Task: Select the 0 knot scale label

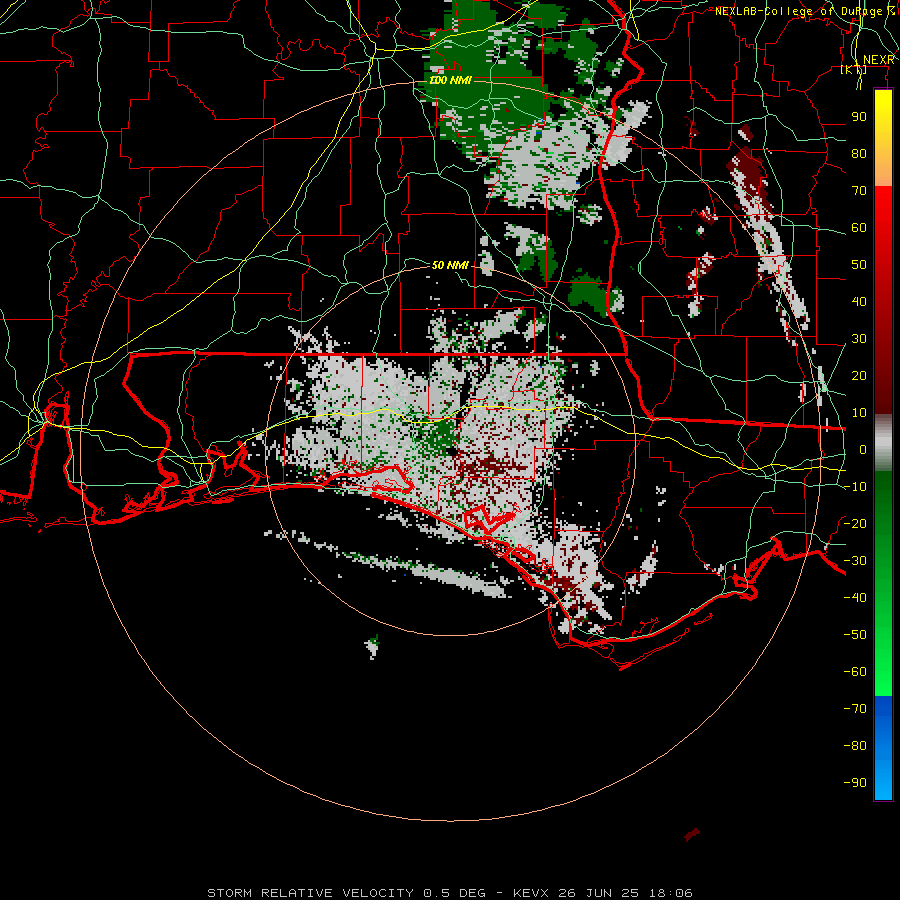Action: pyautogui.click(x=863, y=449)
